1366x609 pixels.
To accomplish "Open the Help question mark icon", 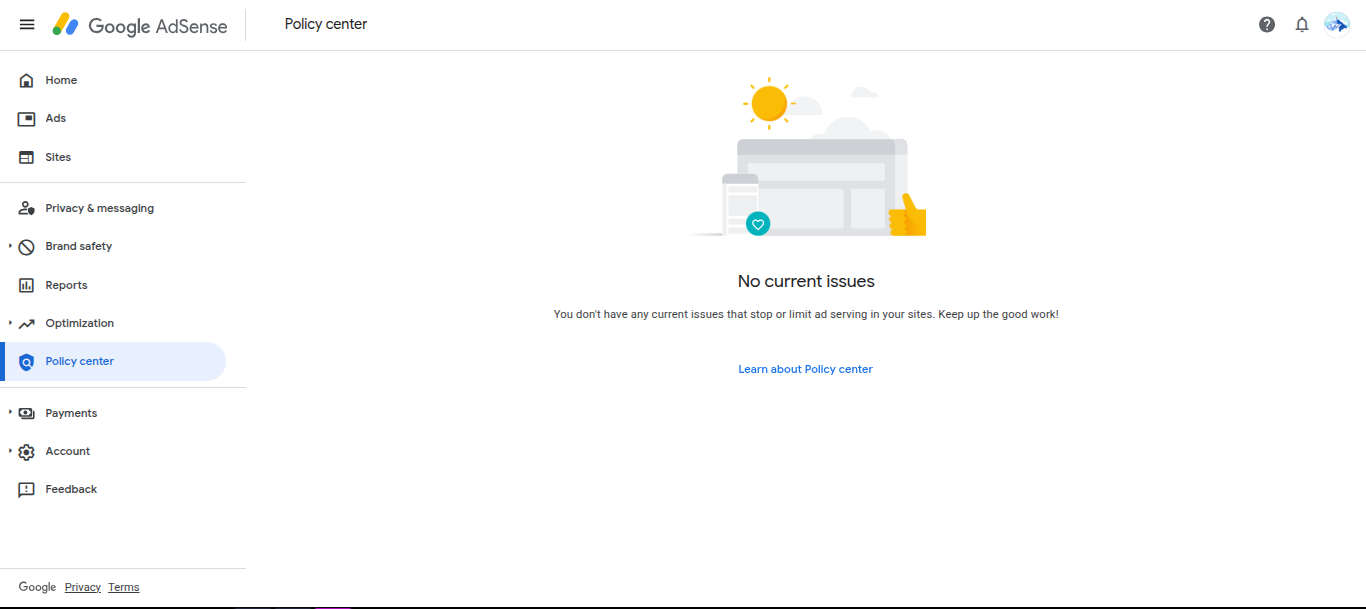I will (1267, 25).
